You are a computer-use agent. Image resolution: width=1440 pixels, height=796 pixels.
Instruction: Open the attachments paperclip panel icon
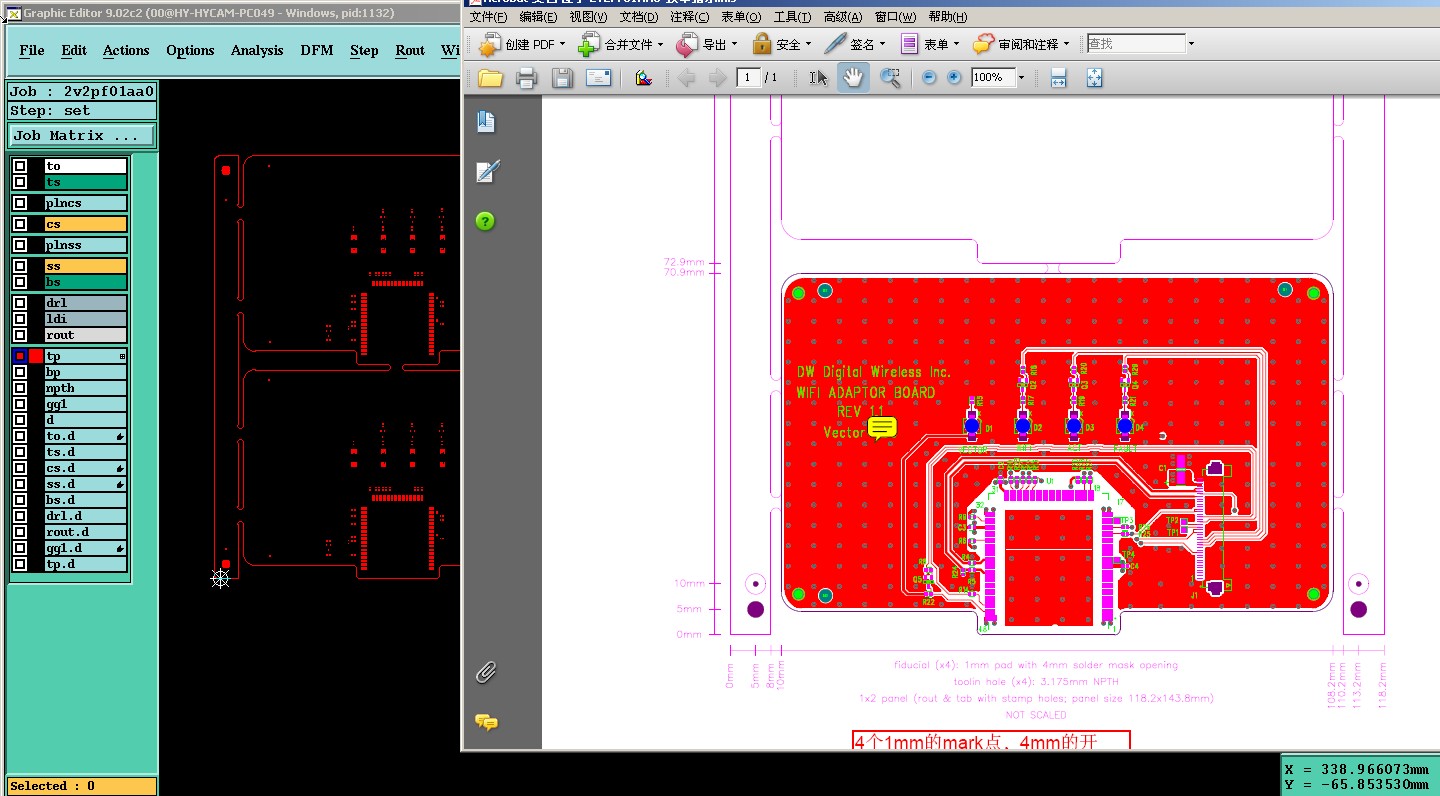coord(486,672)
